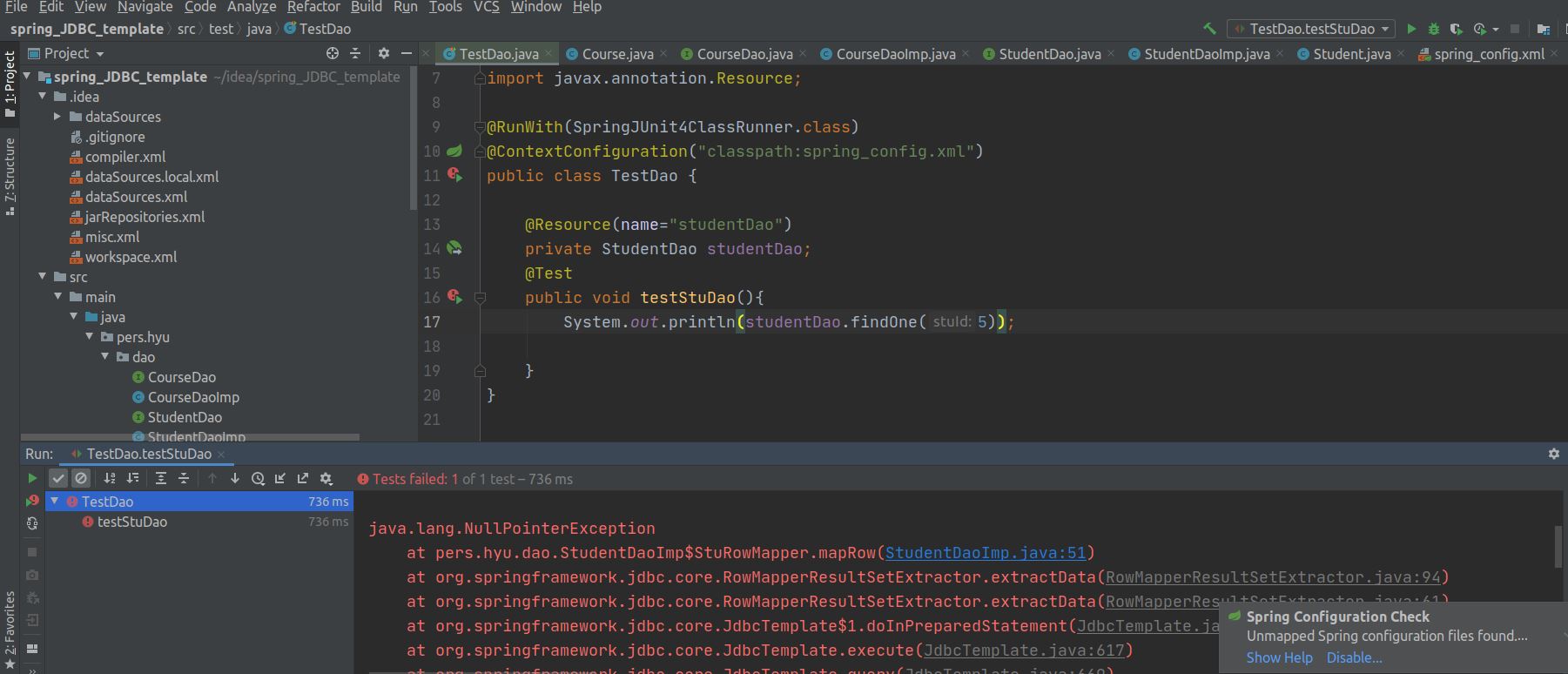The width and height of the screenshot is (1568, 674).
Task: Click the Spring bean gutter icon on line 10
Action: point(454,151)
